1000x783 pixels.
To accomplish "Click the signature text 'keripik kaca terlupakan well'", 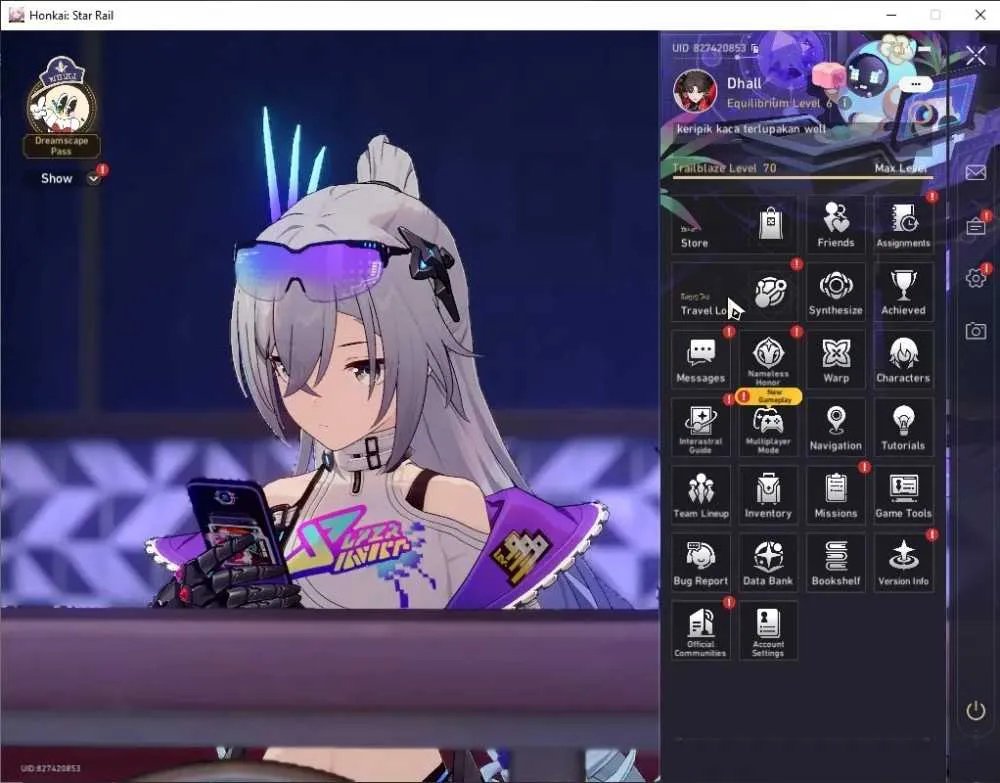I will (751, 129).
